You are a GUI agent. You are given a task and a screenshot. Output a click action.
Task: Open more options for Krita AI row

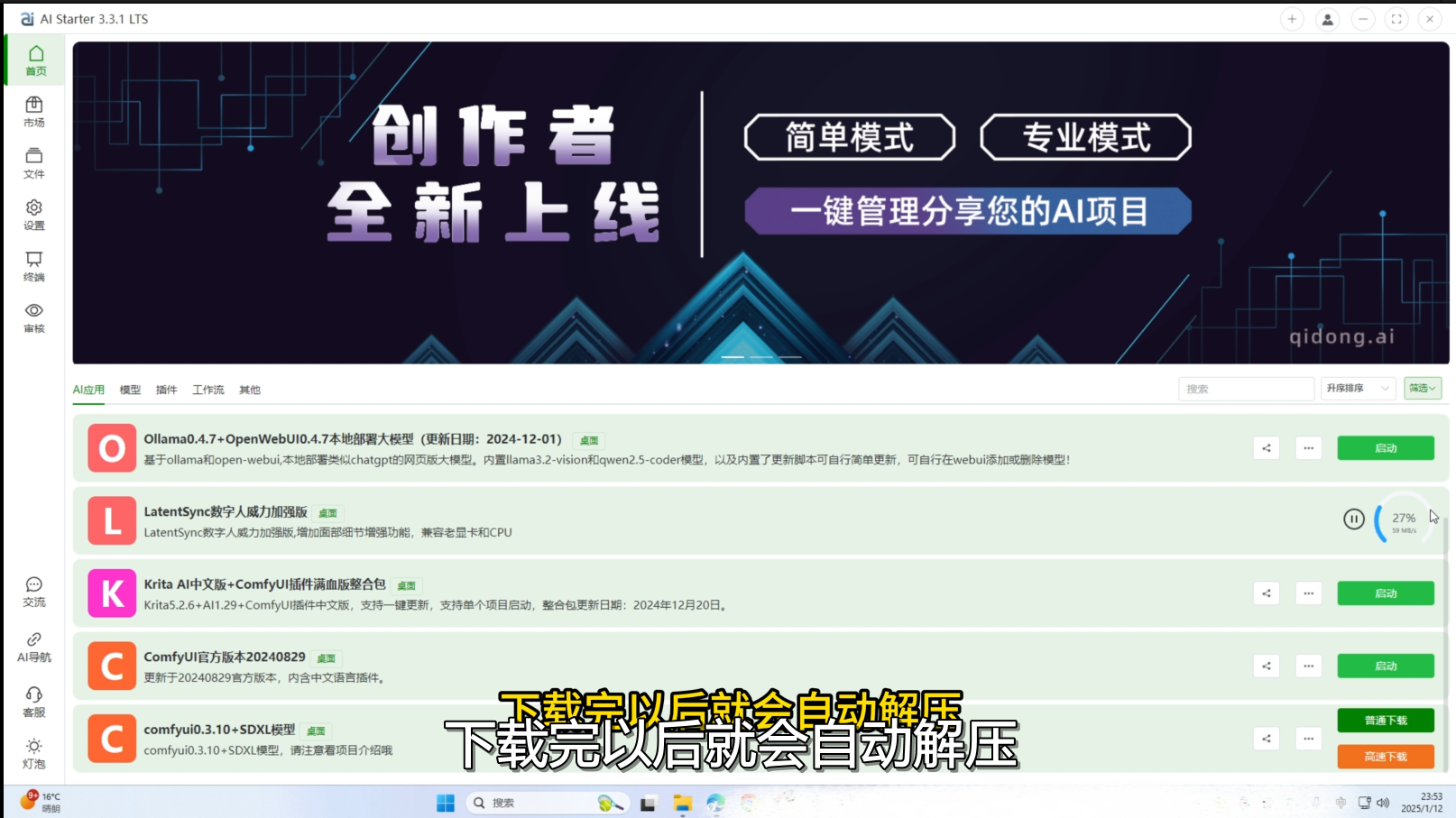[x=1308, y=593]
